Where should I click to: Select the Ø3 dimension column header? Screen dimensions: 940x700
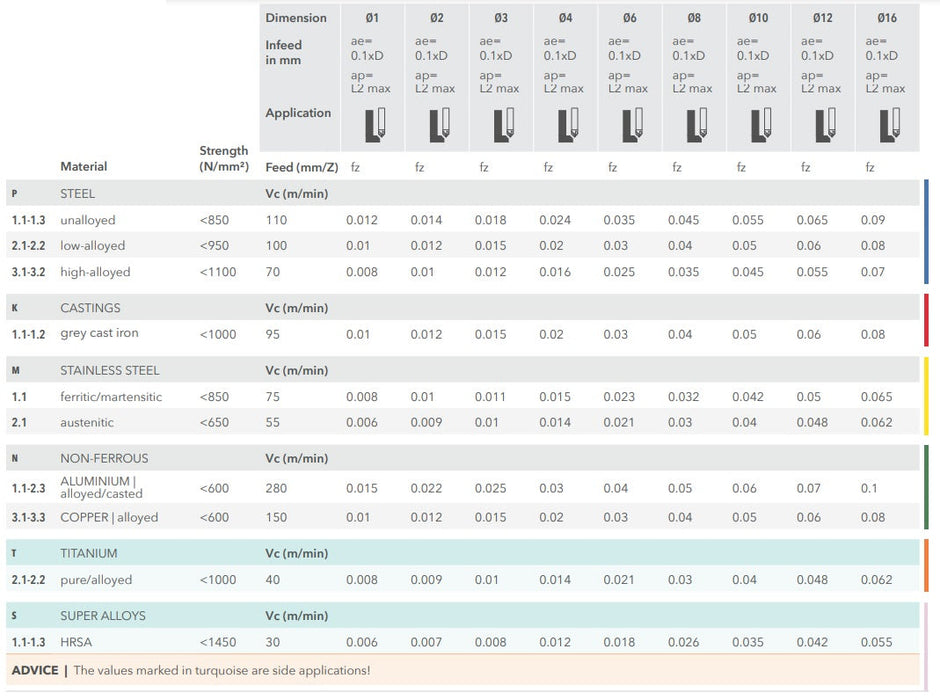pos(501,18)
